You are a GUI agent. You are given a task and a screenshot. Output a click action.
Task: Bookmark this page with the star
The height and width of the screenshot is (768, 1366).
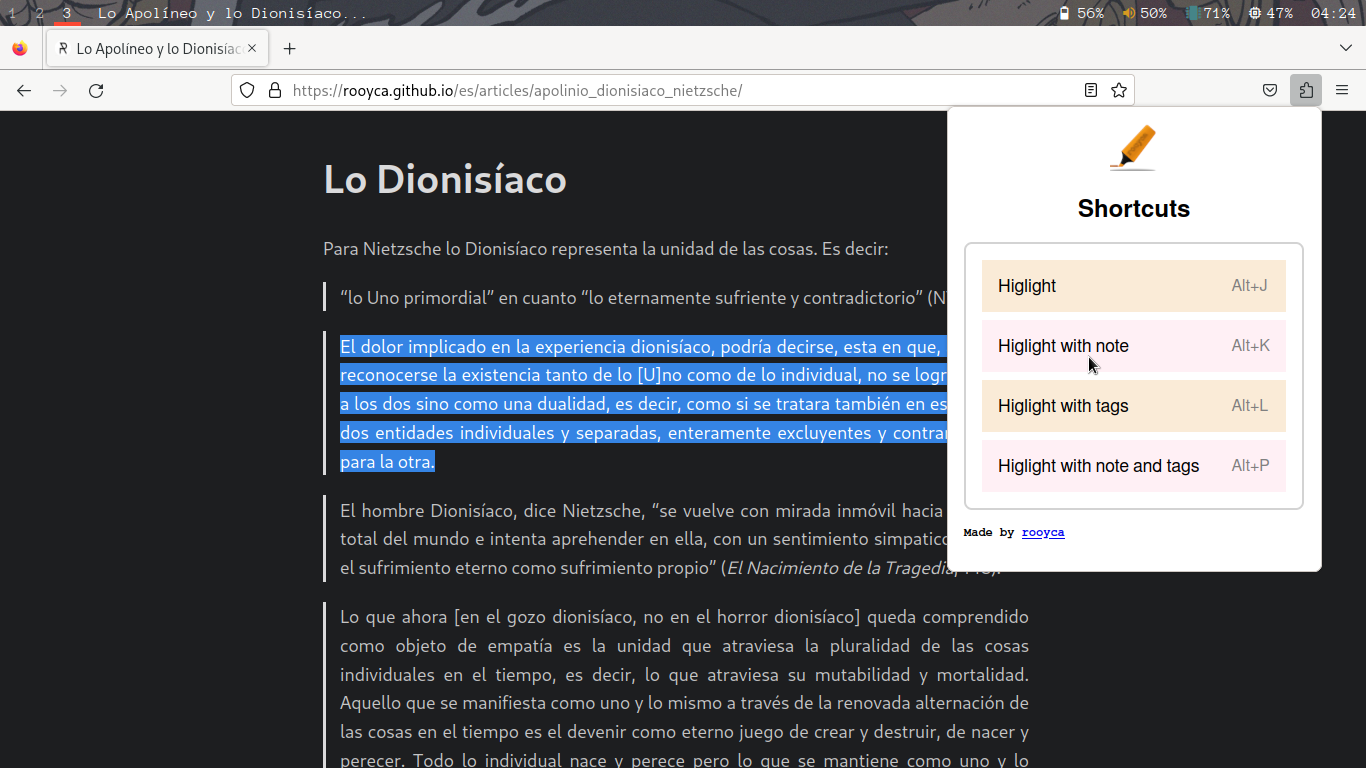1119,90
